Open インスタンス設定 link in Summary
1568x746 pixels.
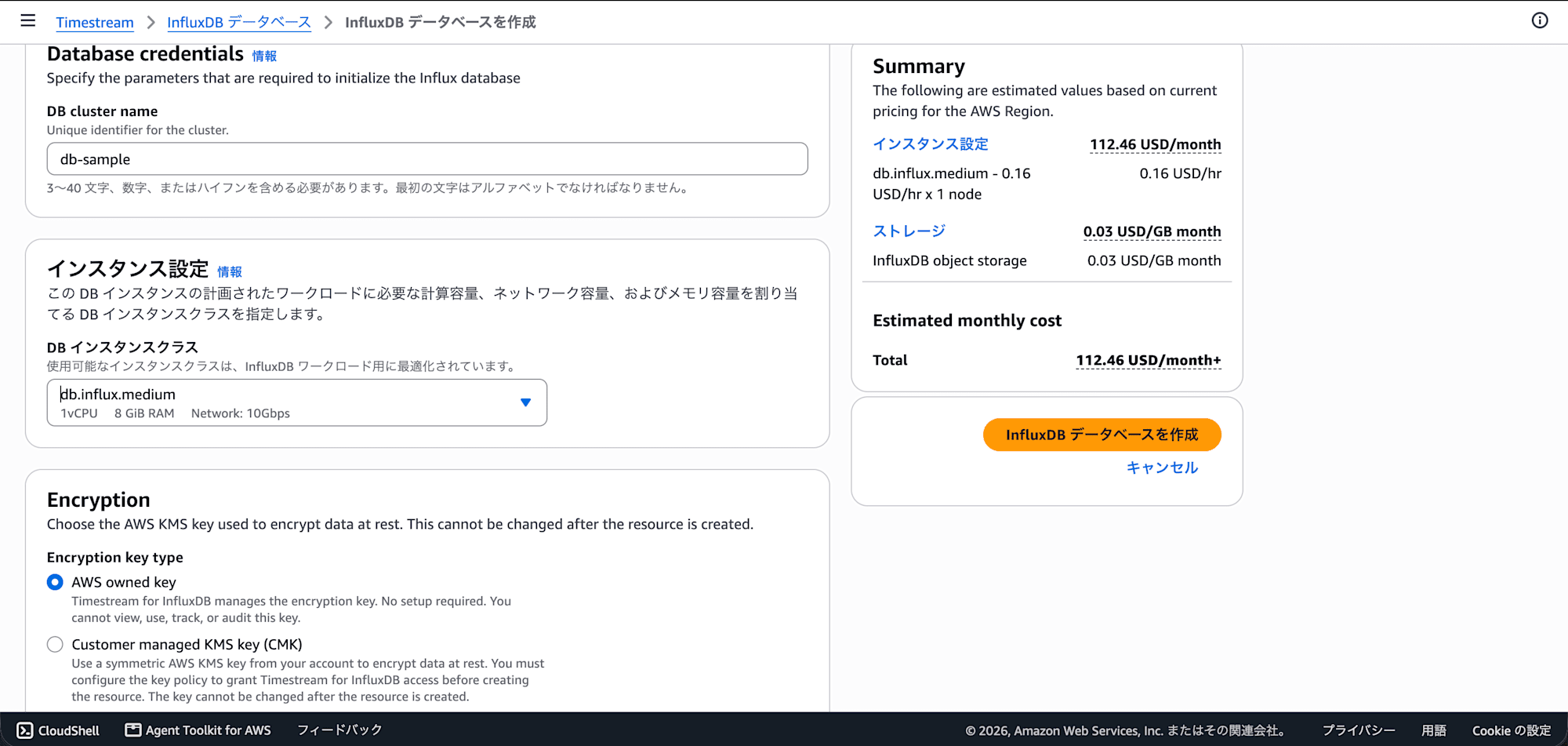931,144
